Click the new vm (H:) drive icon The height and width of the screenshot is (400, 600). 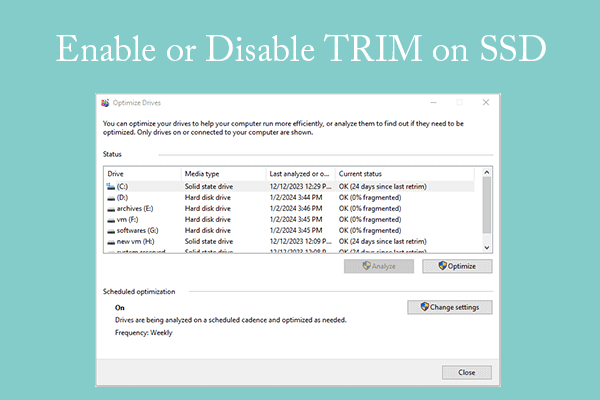tap(110, 241)
